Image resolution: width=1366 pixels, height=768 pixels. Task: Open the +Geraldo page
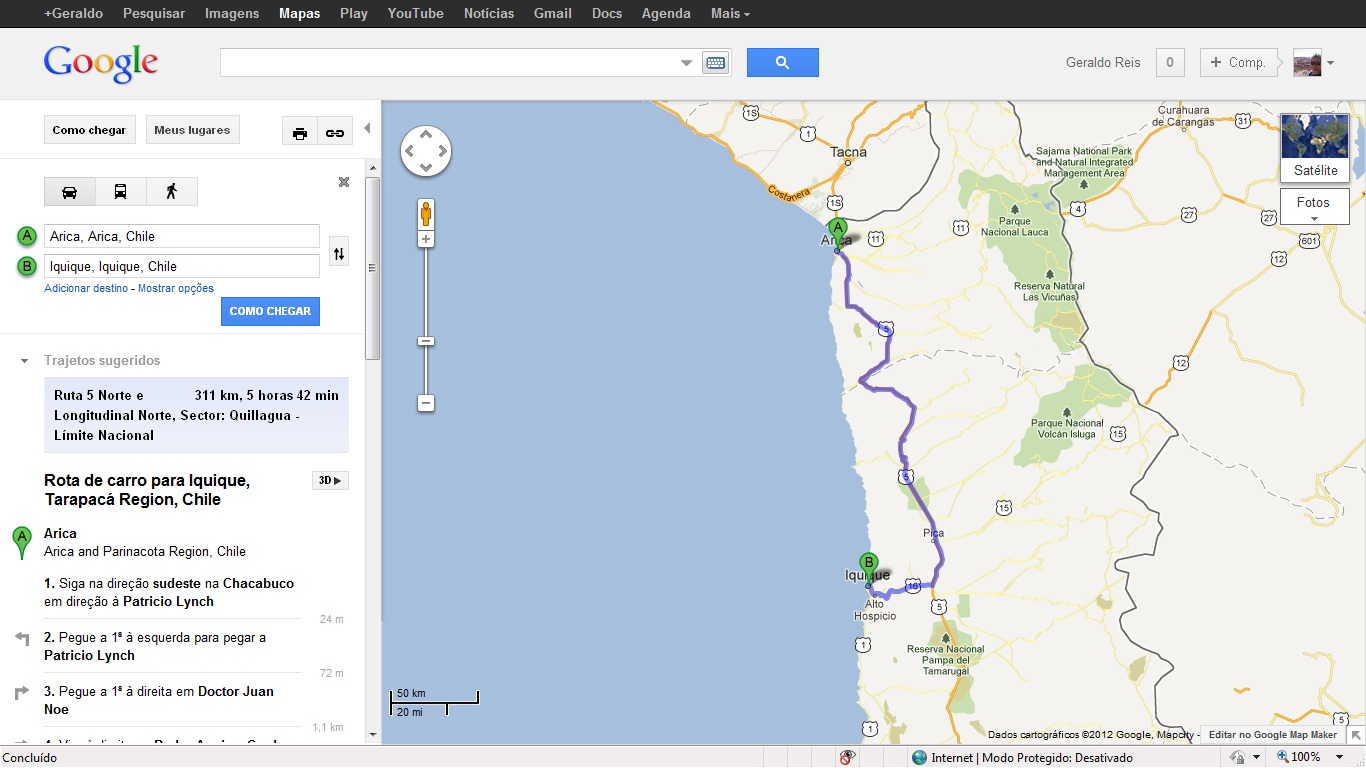(75, 13)
